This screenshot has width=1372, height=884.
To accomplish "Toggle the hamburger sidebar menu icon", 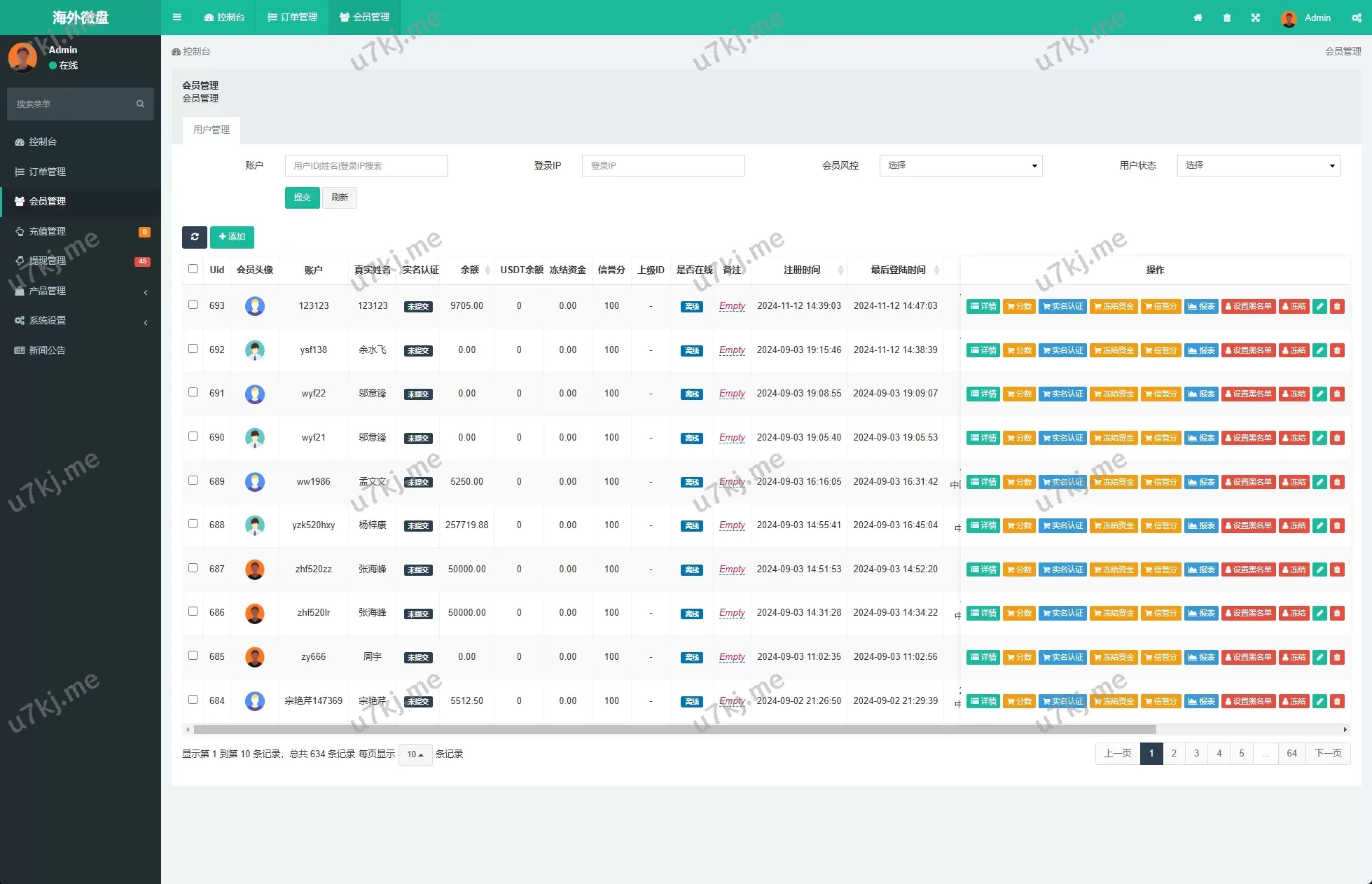I will coord(177,18).
